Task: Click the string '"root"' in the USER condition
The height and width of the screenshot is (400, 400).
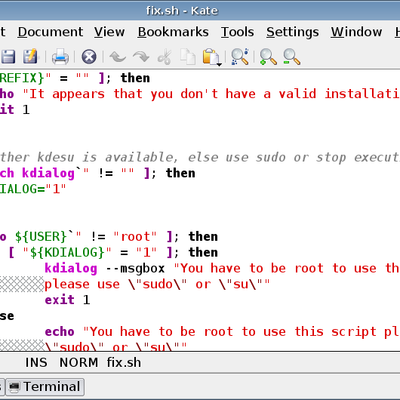Action: [x=135, y=237]
